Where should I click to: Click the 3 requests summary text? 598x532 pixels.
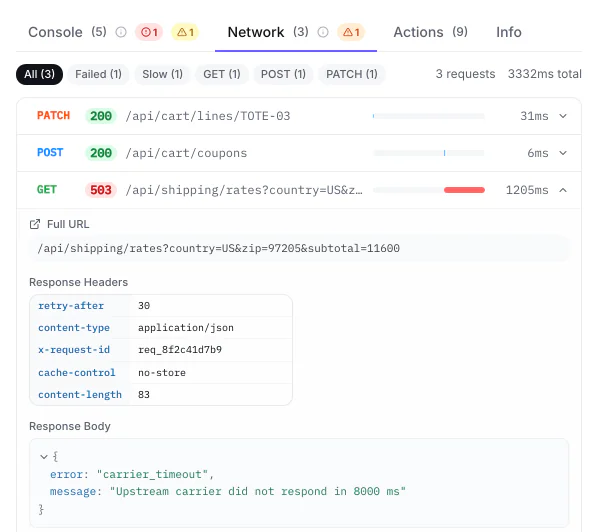click(x=465, y=74)
